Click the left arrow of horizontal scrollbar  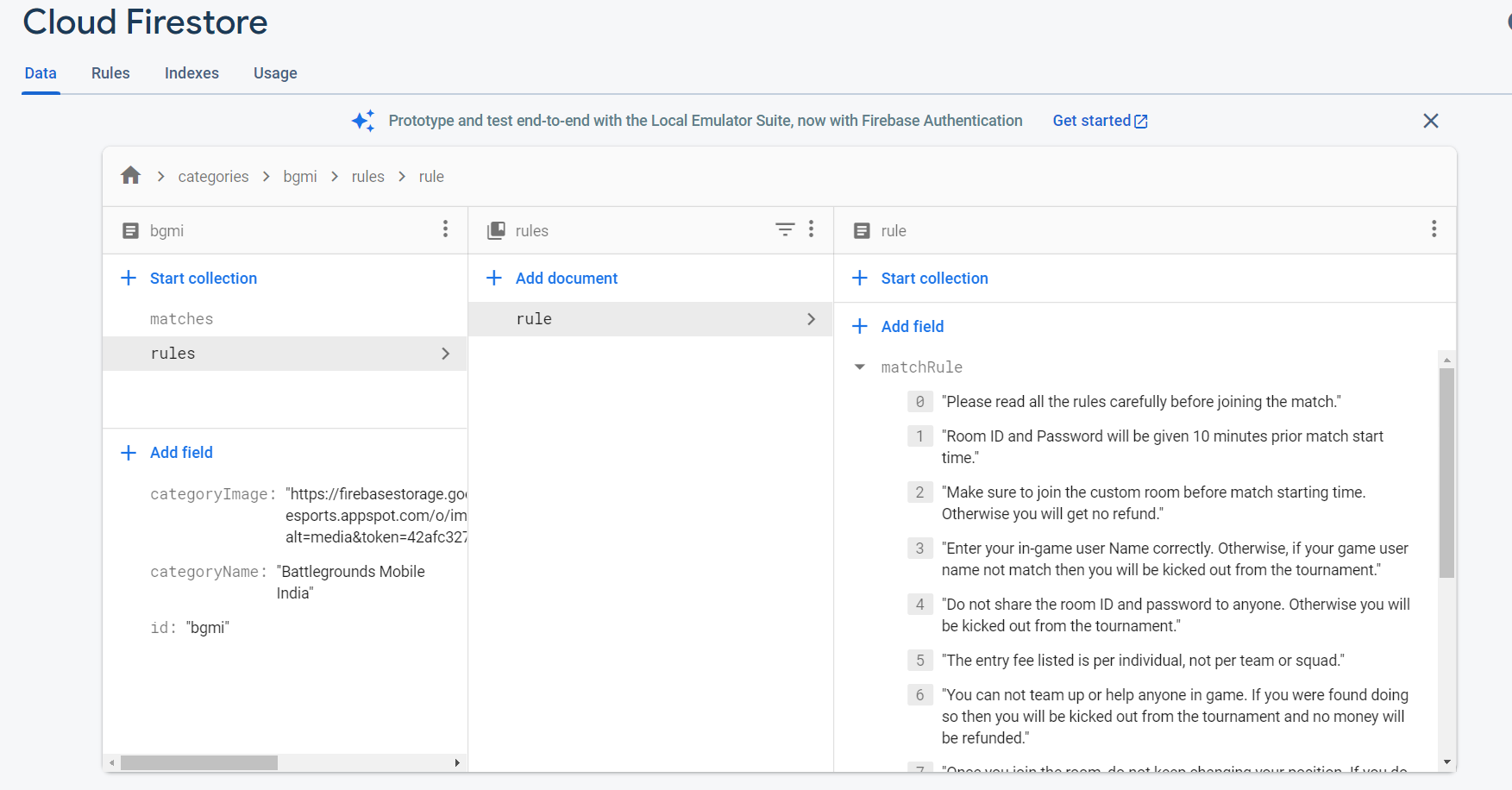(111, 762)
